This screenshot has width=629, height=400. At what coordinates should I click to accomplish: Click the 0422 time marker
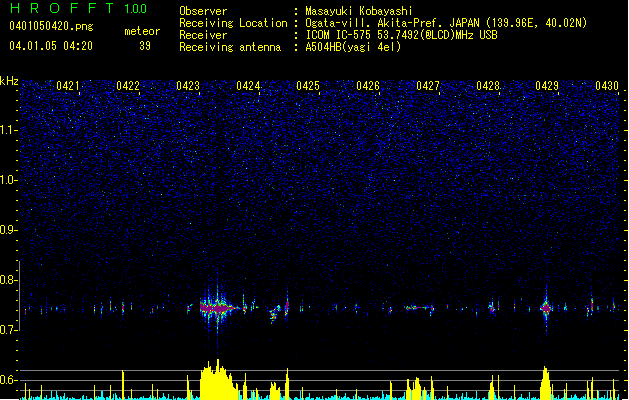point(128,86)
